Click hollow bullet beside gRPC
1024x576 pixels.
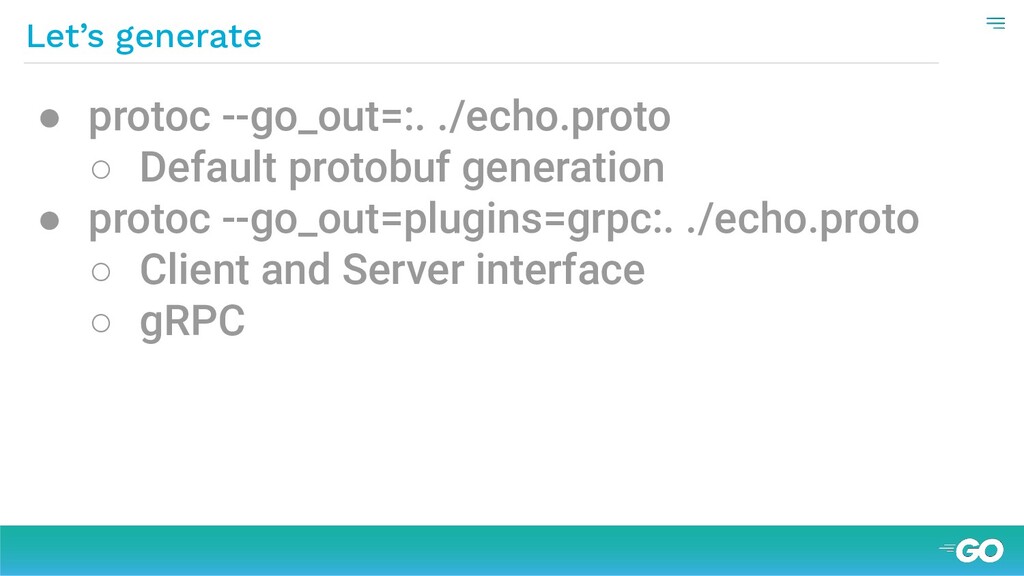click(x=101, y=323)
